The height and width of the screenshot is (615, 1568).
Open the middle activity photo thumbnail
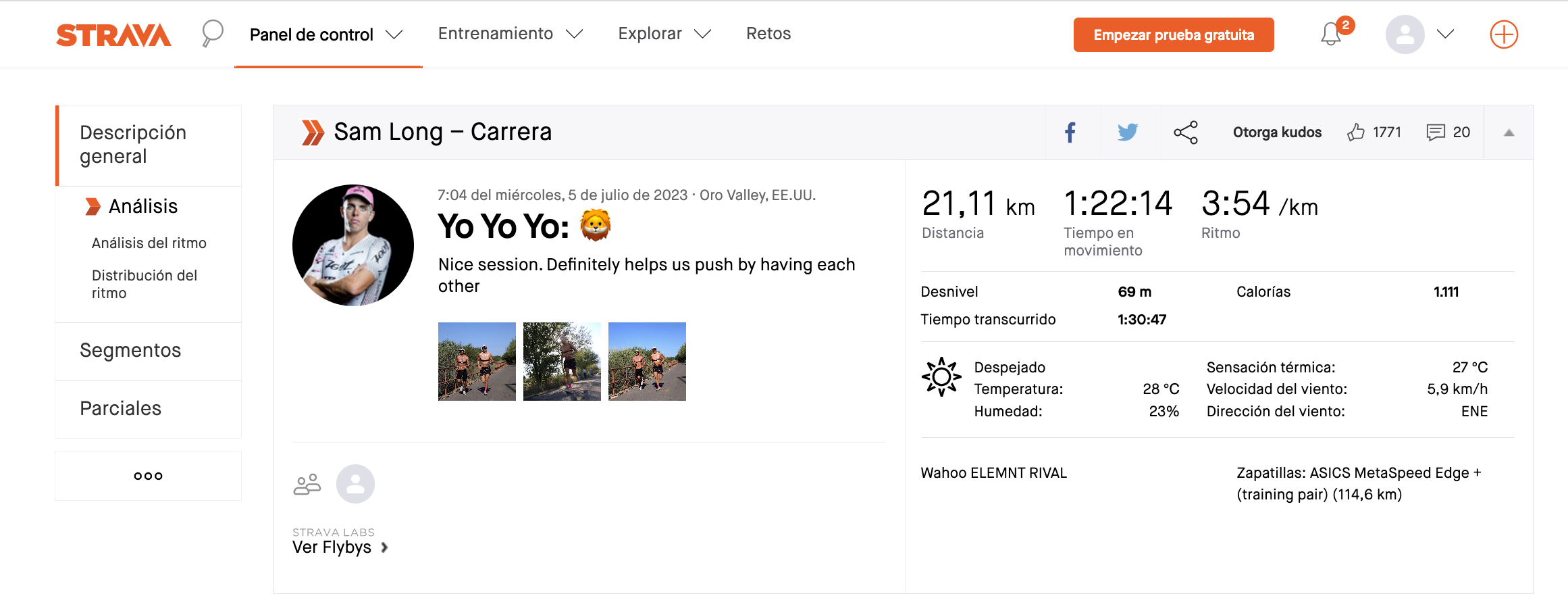(x=562, y=362)
